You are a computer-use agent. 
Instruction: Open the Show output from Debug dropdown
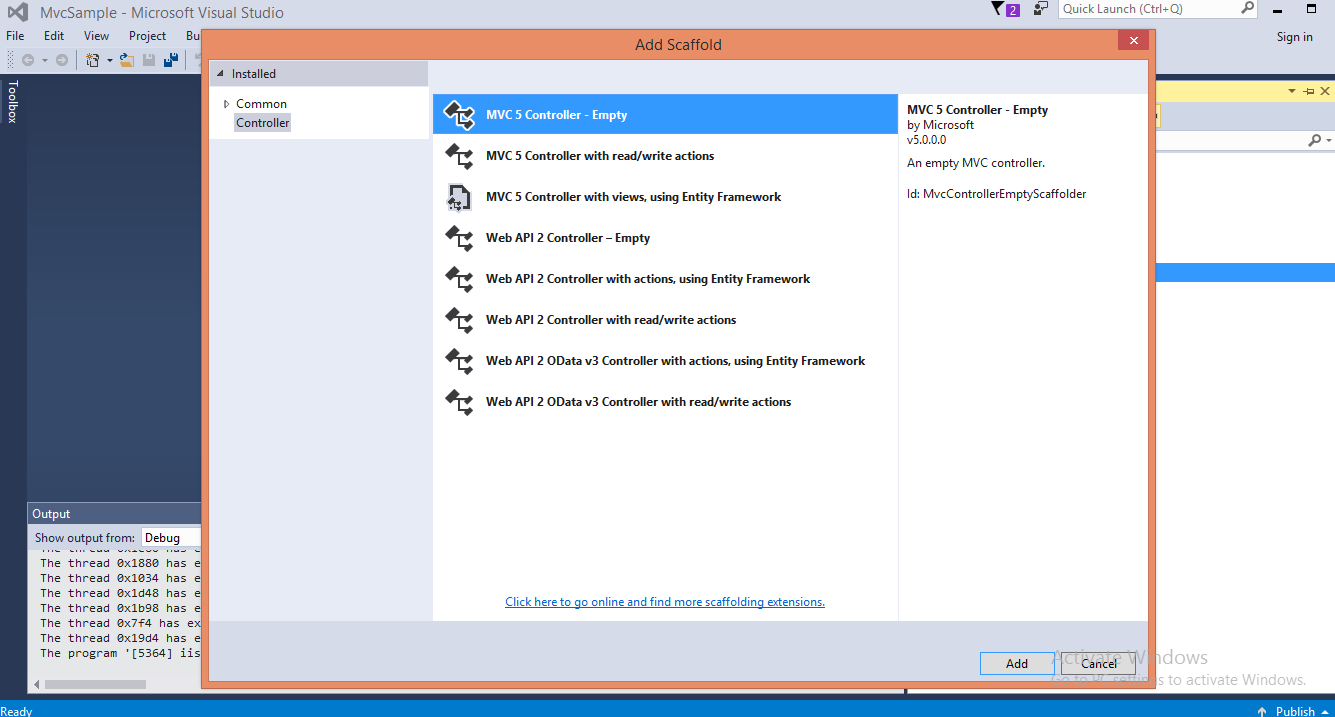pos(171,538)
